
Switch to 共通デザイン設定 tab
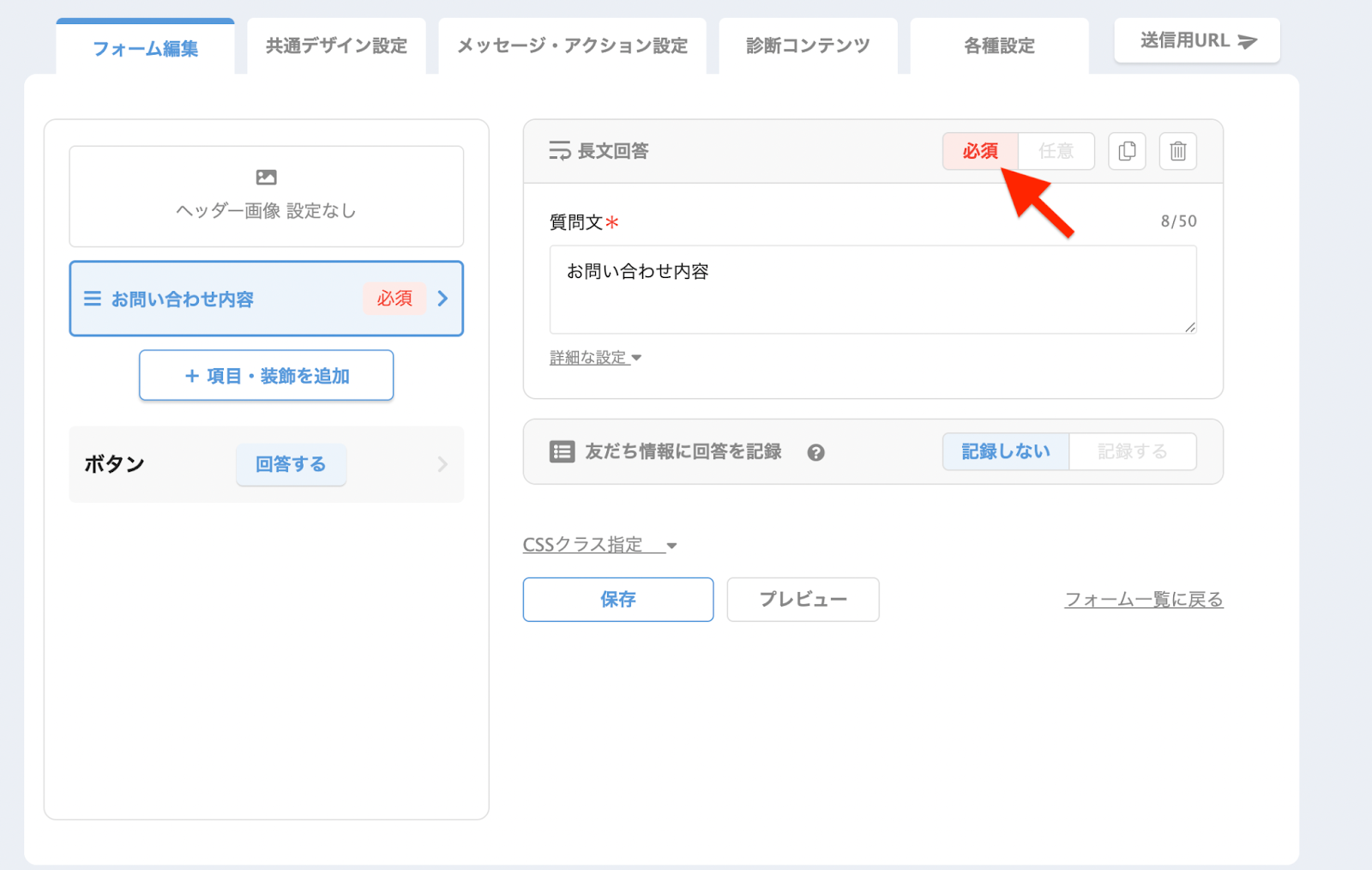point(336,46)
